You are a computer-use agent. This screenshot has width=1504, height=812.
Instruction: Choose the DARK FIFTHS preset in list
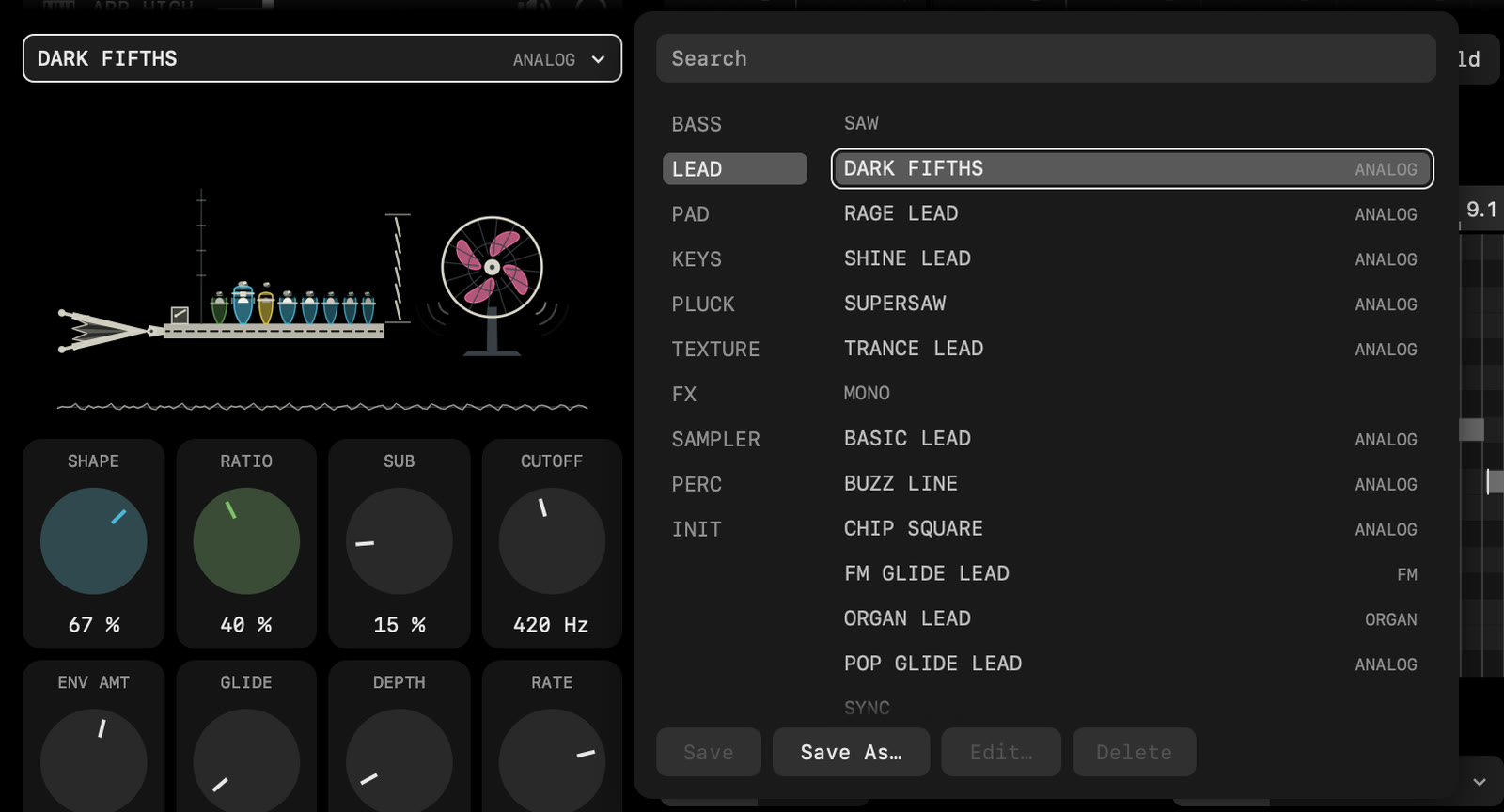tap(1132, 169)
